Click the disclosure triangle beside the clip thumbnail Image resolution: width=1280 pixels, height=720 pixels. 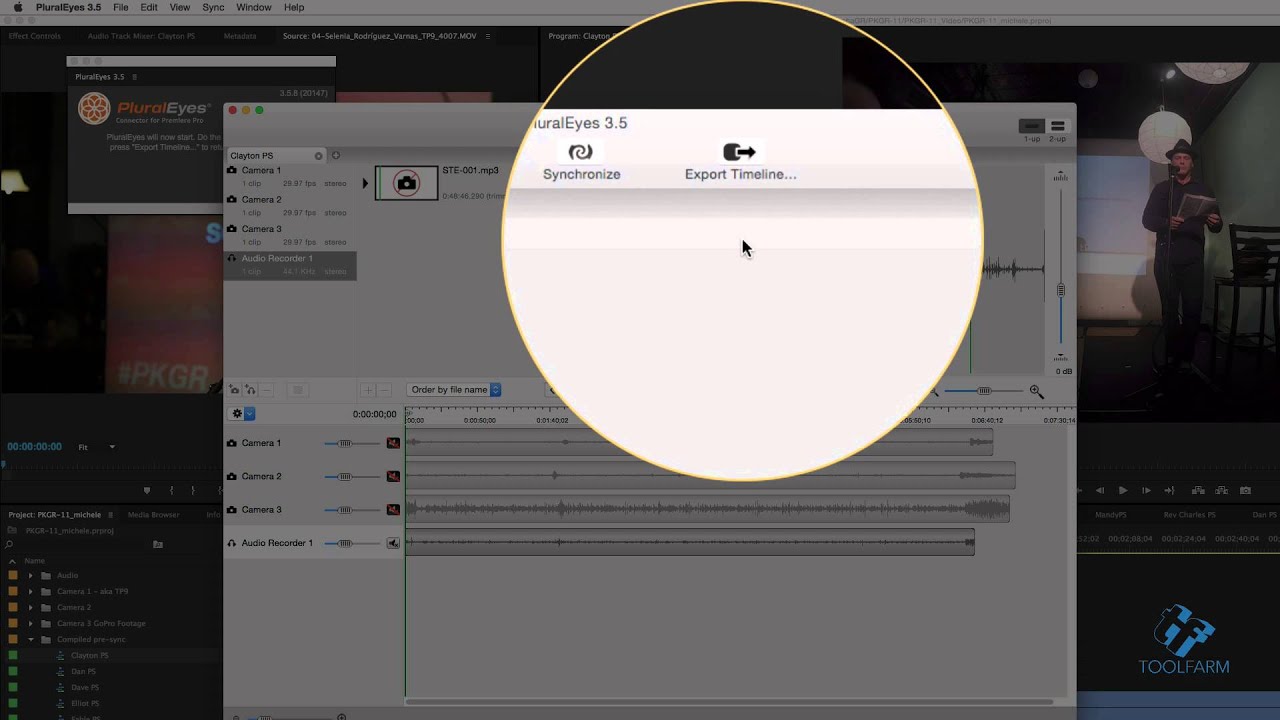365,183
